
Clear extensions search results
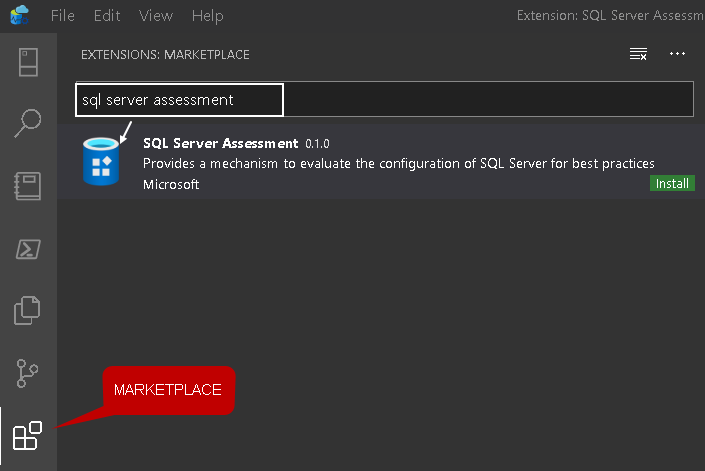(638, 54)
